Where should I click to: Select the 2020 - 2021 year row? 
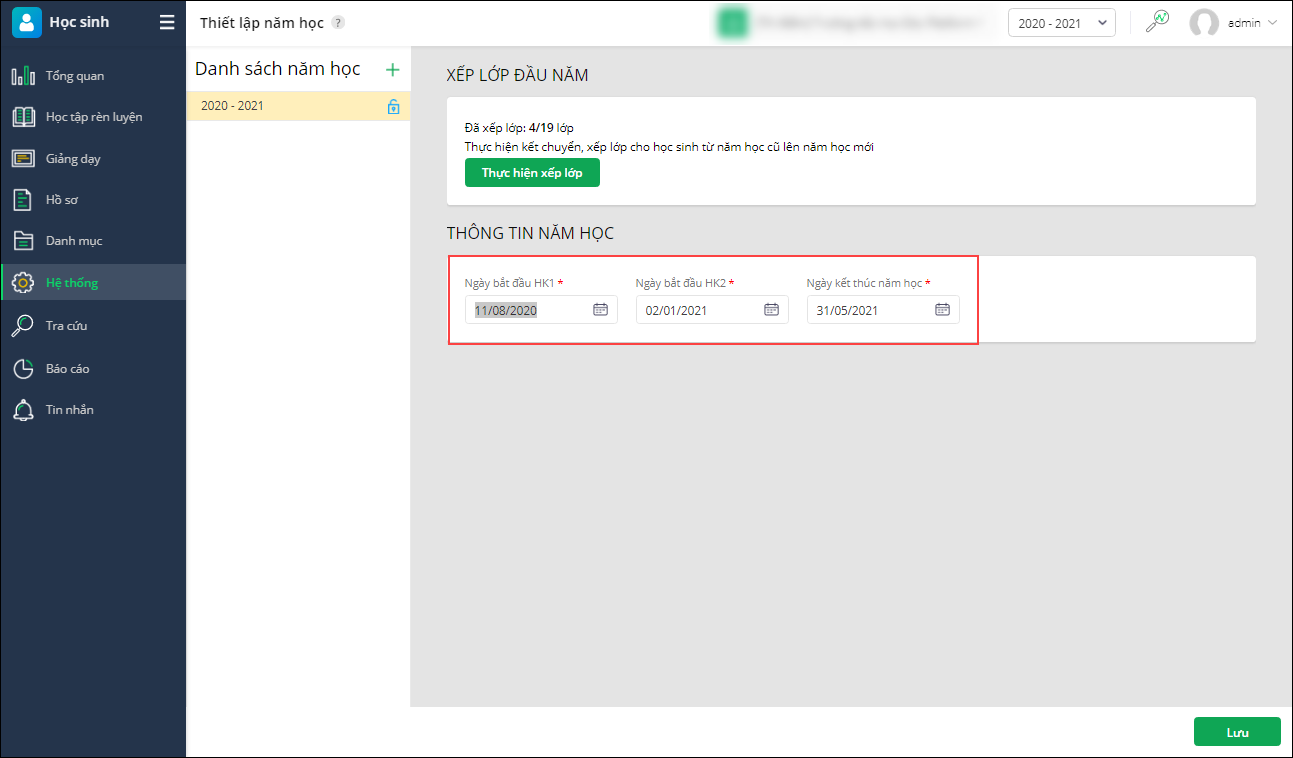tap(298, 106)
